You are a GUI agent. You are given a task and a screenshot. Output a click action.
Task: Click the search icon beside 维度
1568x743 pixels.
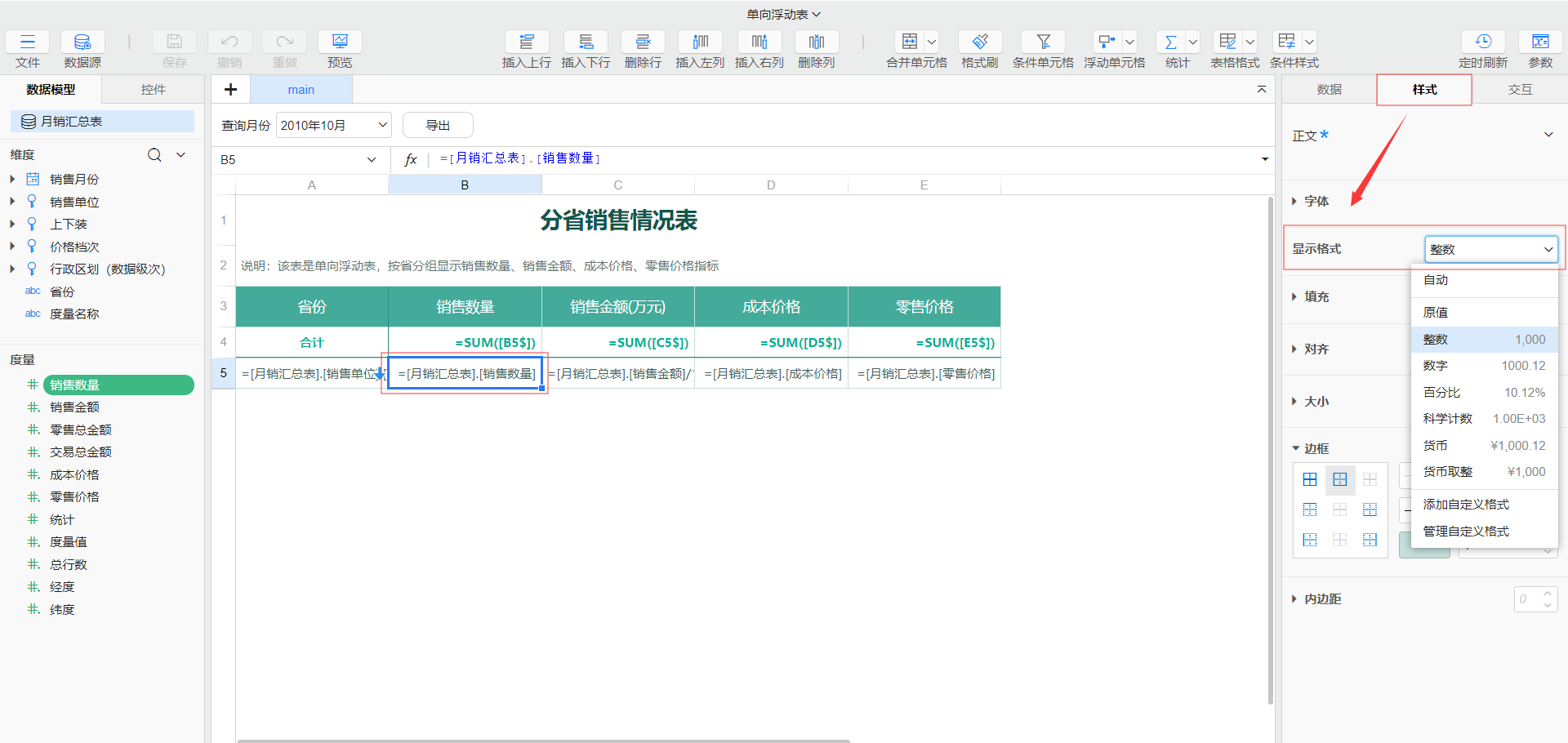tap(154, 155)
